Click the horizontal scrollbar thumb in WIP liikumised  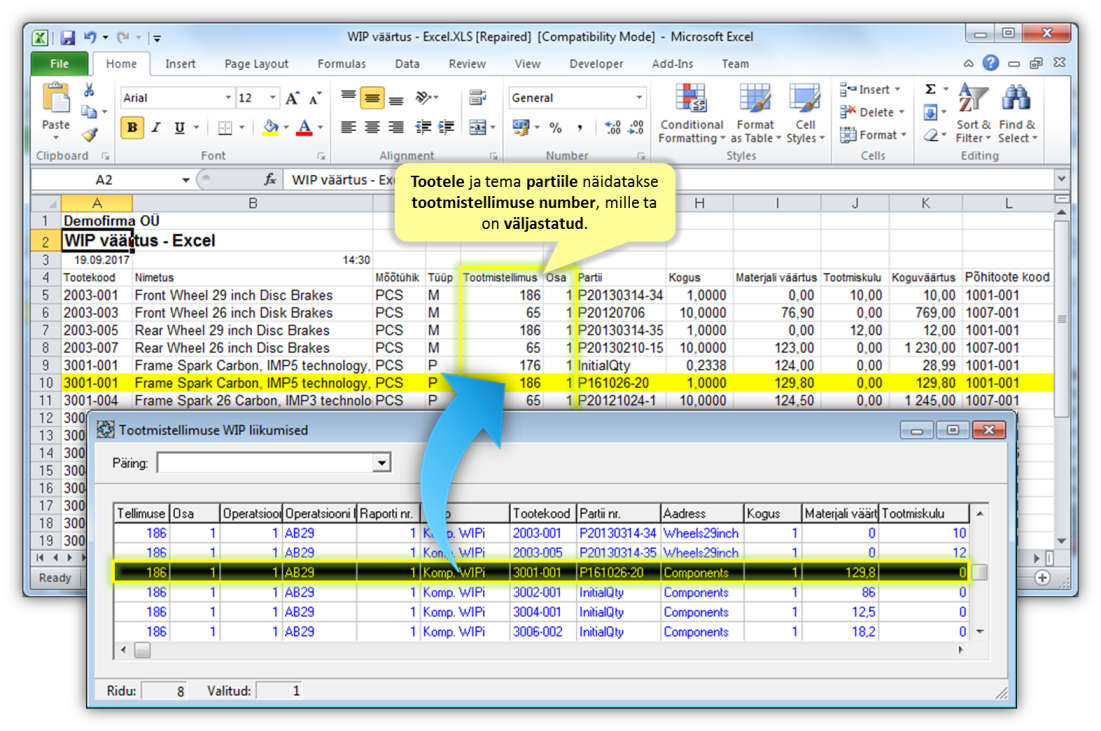(x=143, y=650)
